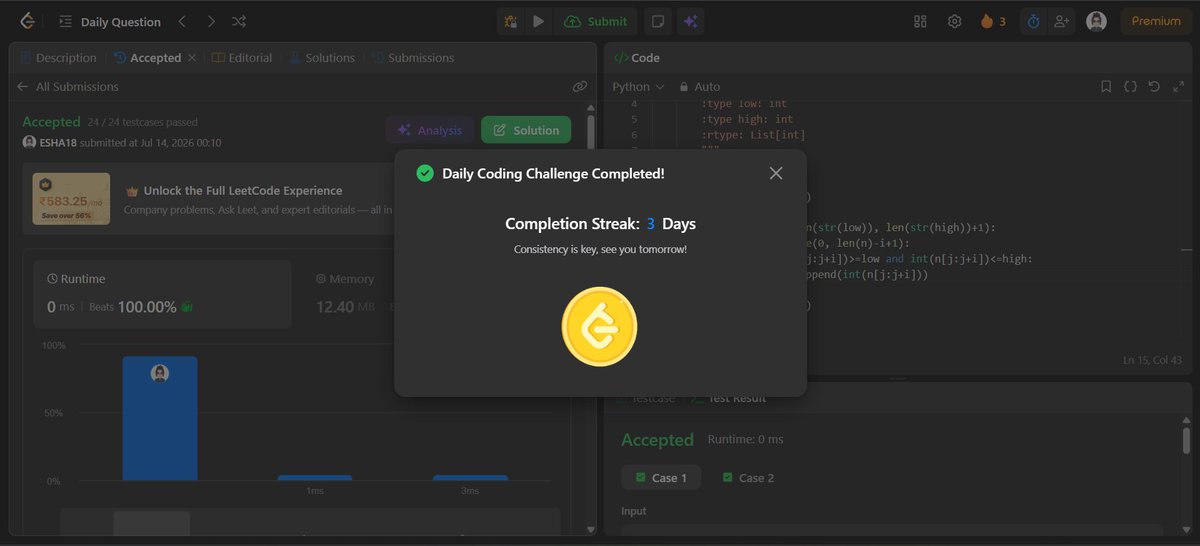This screenshot has height=546, width=1200.
Task: View the streak fire counter
Action: tap(993, 21)
